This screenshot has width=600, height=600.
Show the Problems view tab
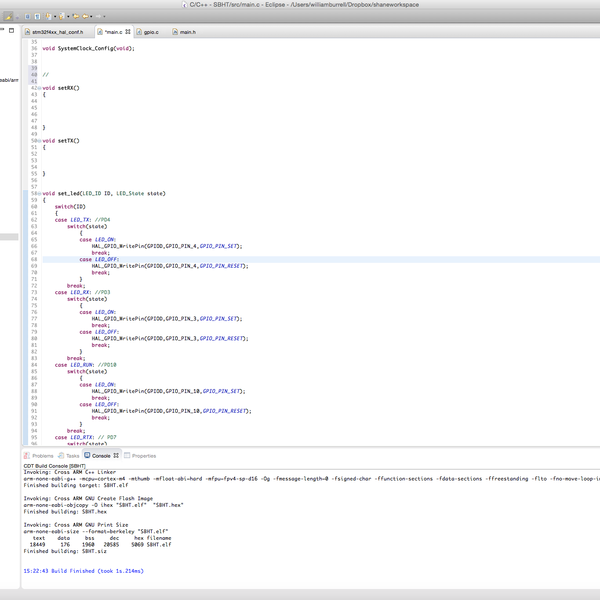click(x=42, y=455)
